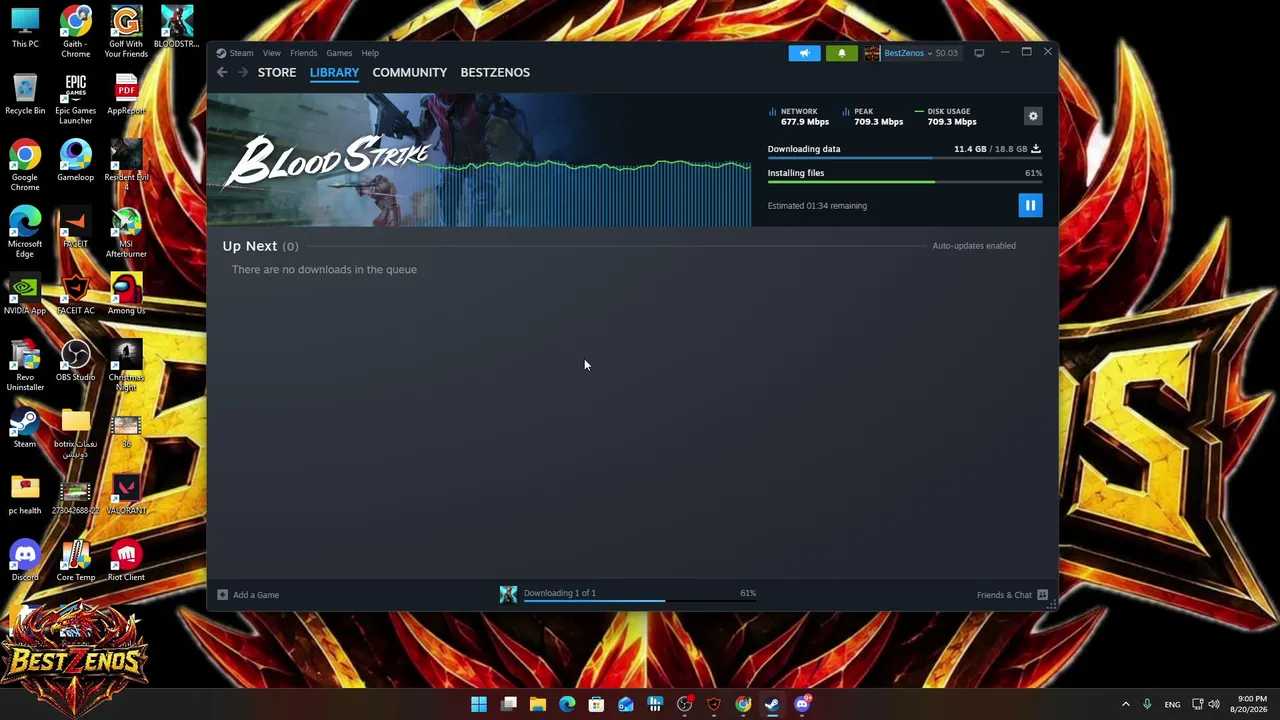Select VALORANT desktop icon
The height and width of the screenshot is (720, 1280).
click(126, 494)
